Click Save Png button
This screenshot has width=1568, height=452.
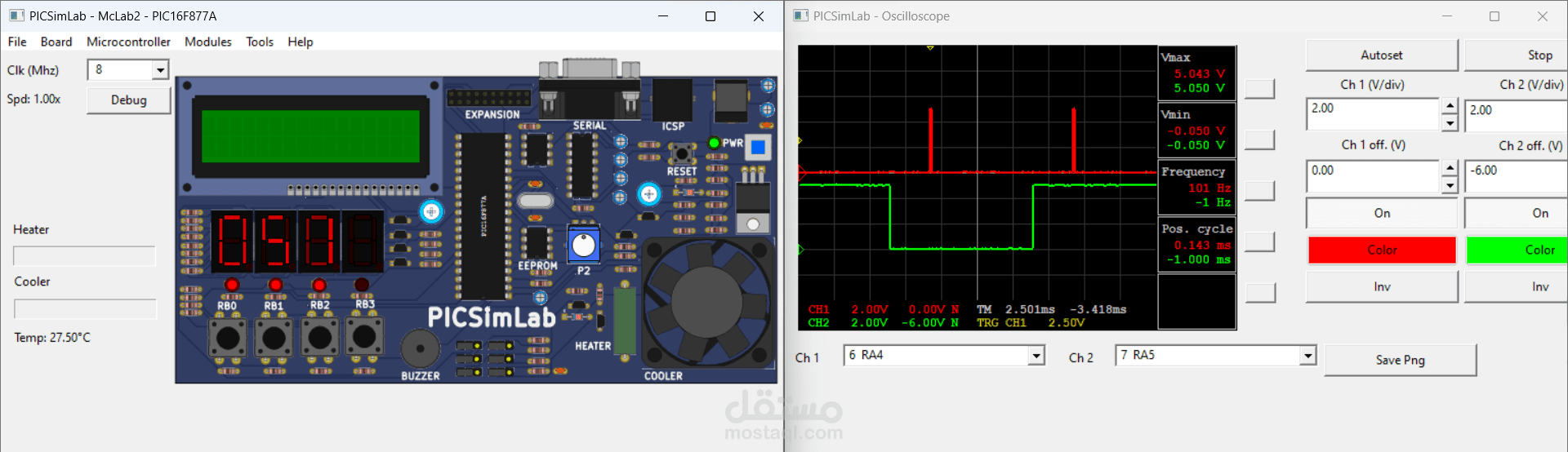coord(1401,360)
